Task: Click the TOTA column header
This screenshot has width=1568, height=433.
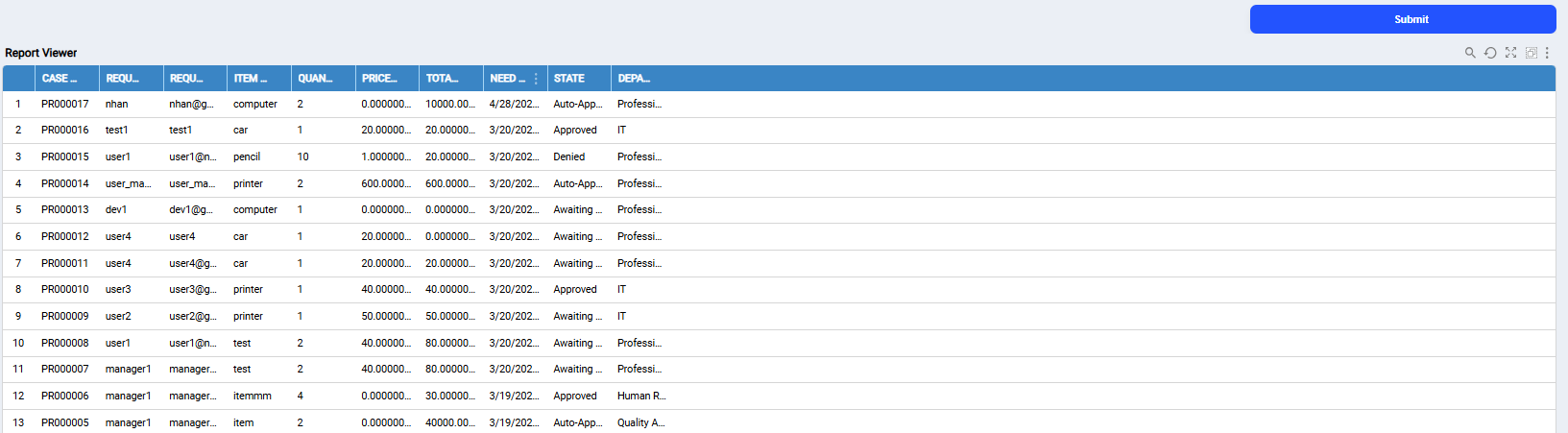Action: (x=443, y=79)
